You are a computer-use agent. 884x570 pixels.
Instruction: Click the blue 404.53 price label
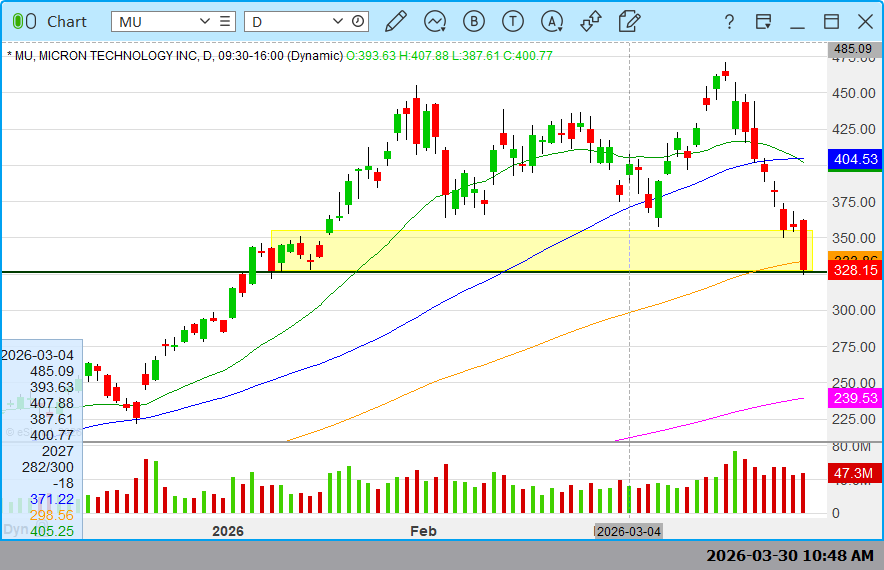pos(855,159)
